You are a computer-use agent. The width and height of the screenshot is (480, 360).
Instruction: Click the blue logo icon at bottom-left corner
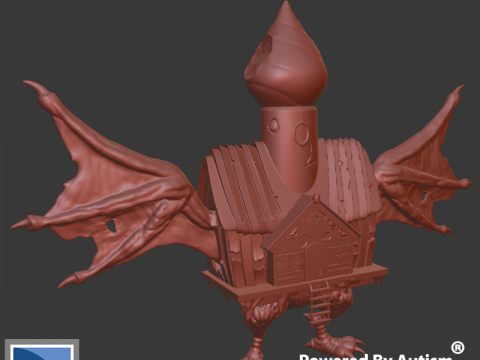42,350
